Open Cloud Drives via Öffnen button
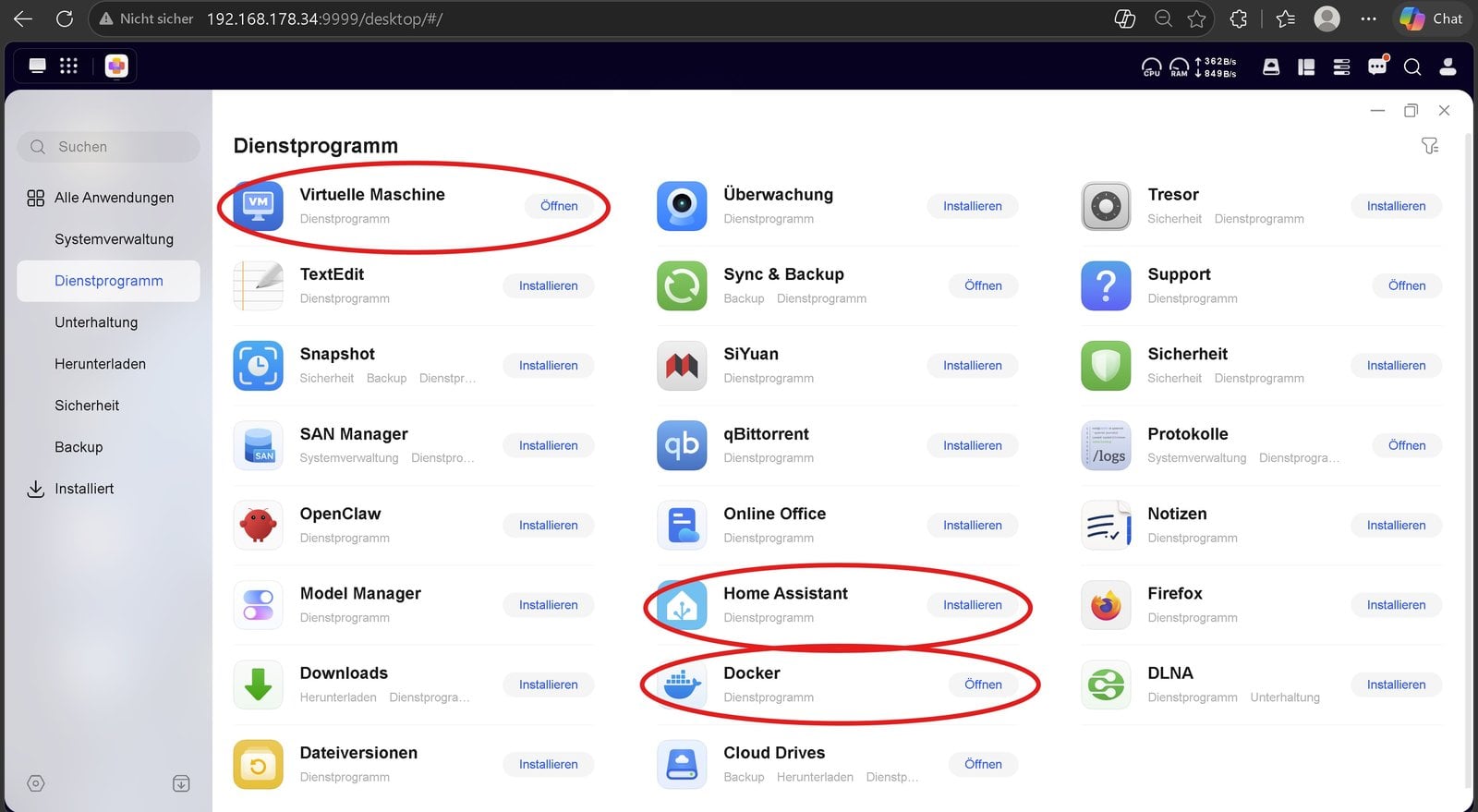Screen dimensions: 1478x812 tap(983, 764)
